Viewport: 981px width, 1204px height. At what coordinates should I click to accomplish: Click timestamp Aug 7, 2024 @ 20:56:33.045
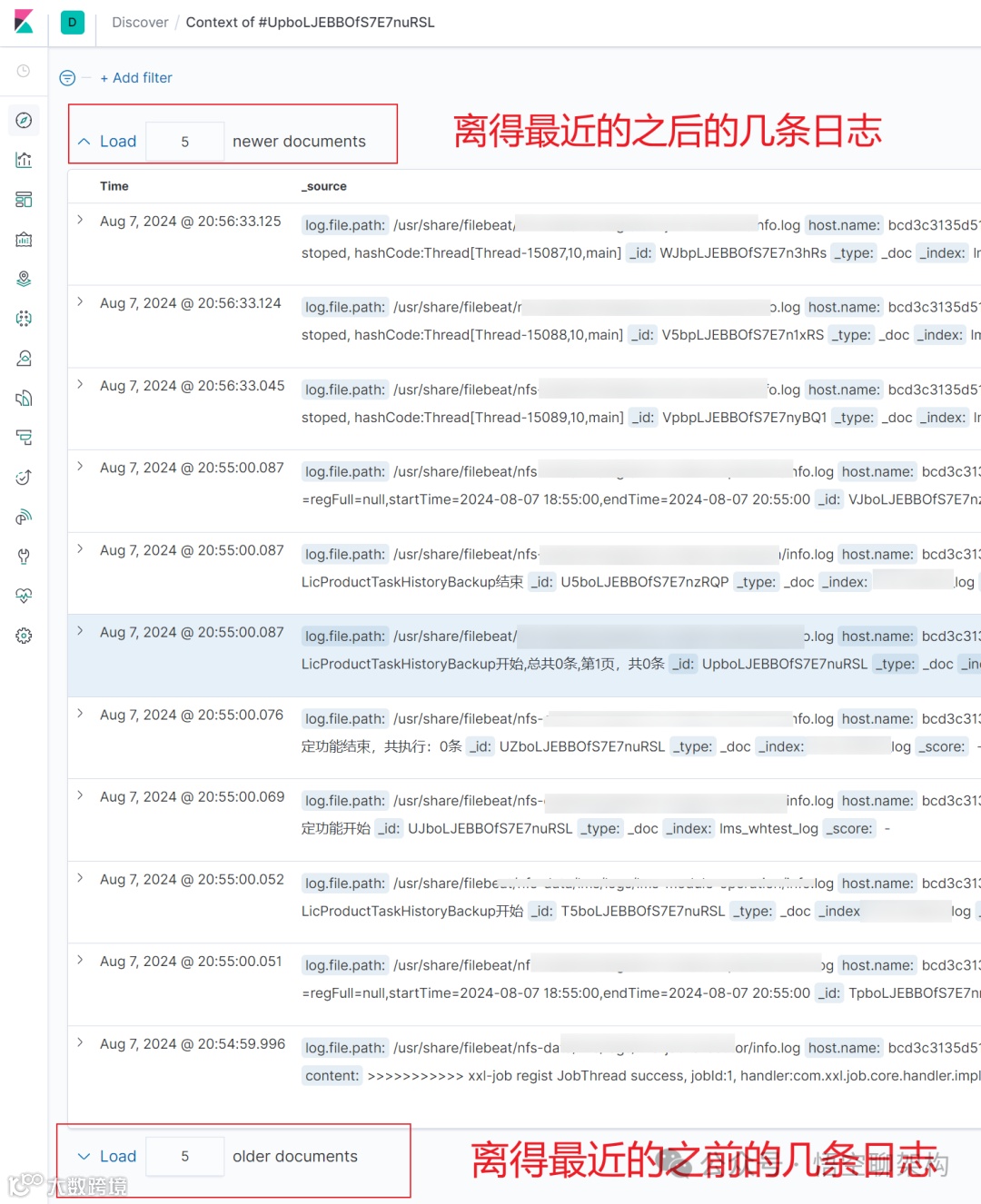[x=193, y=386]
